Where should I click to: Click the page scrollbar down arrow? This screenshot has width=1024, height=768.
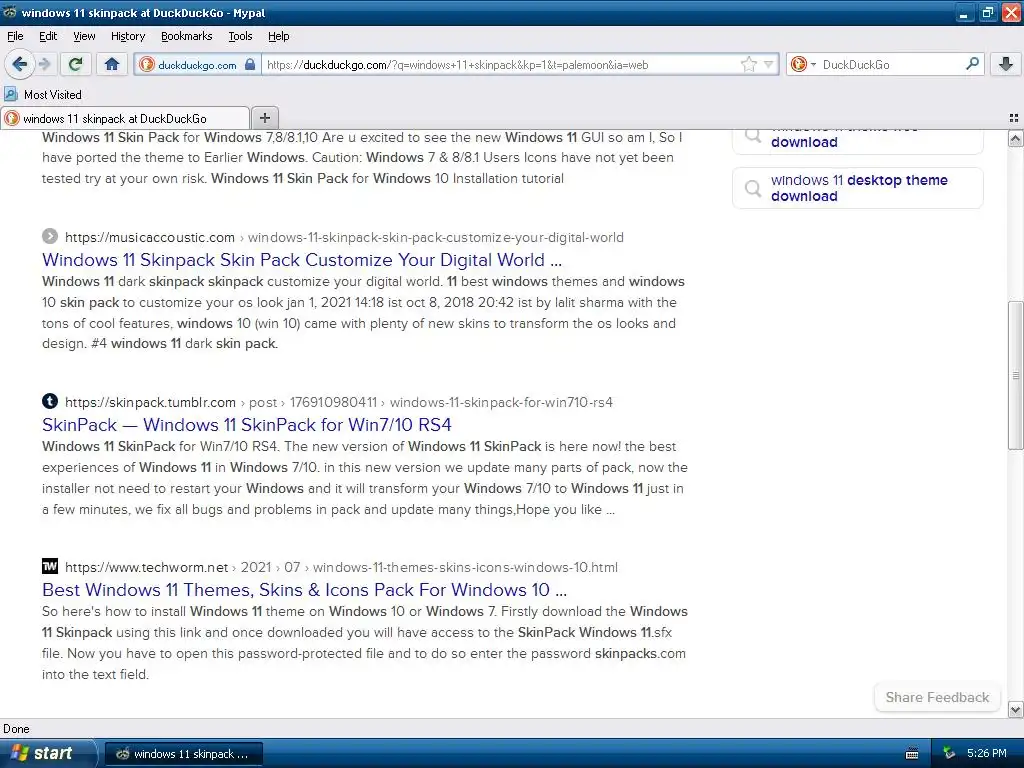[1015, 709]
